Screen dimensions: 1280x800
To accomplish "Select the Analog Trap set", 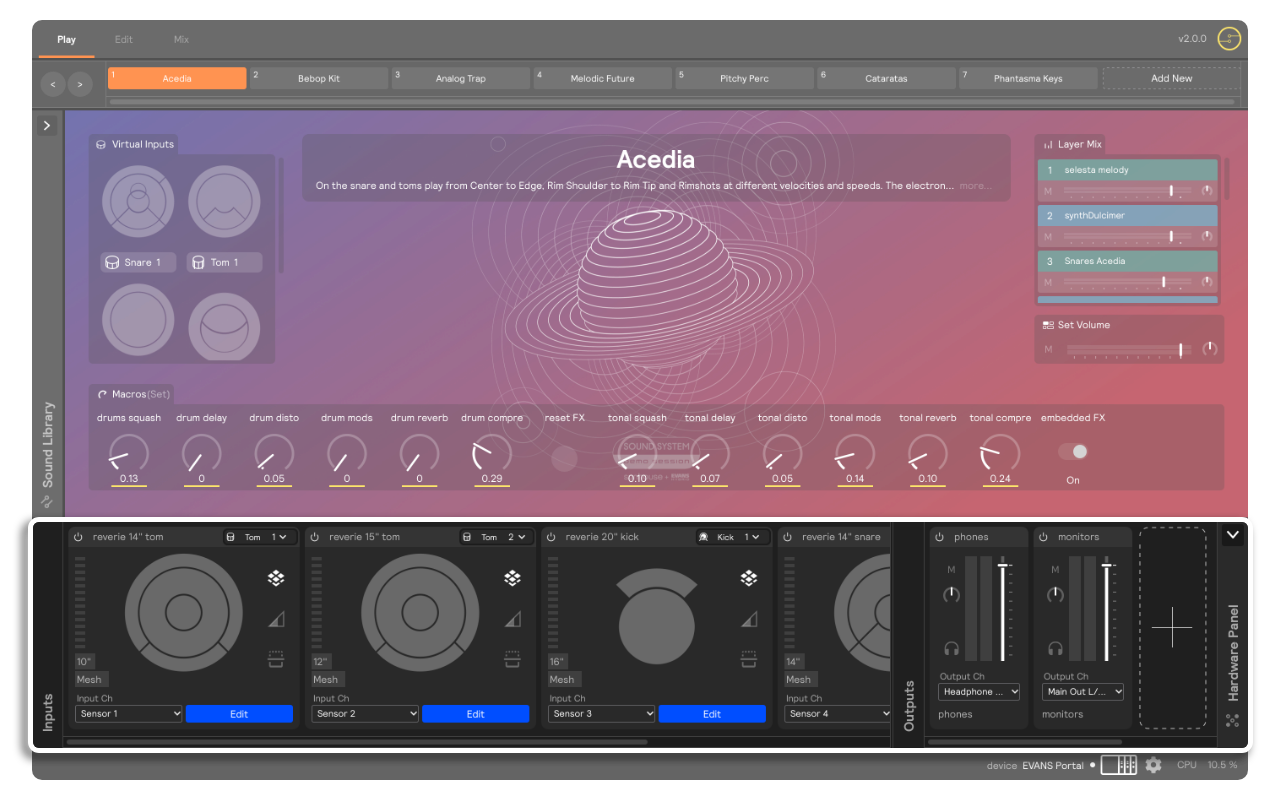I will click(461, 78).
